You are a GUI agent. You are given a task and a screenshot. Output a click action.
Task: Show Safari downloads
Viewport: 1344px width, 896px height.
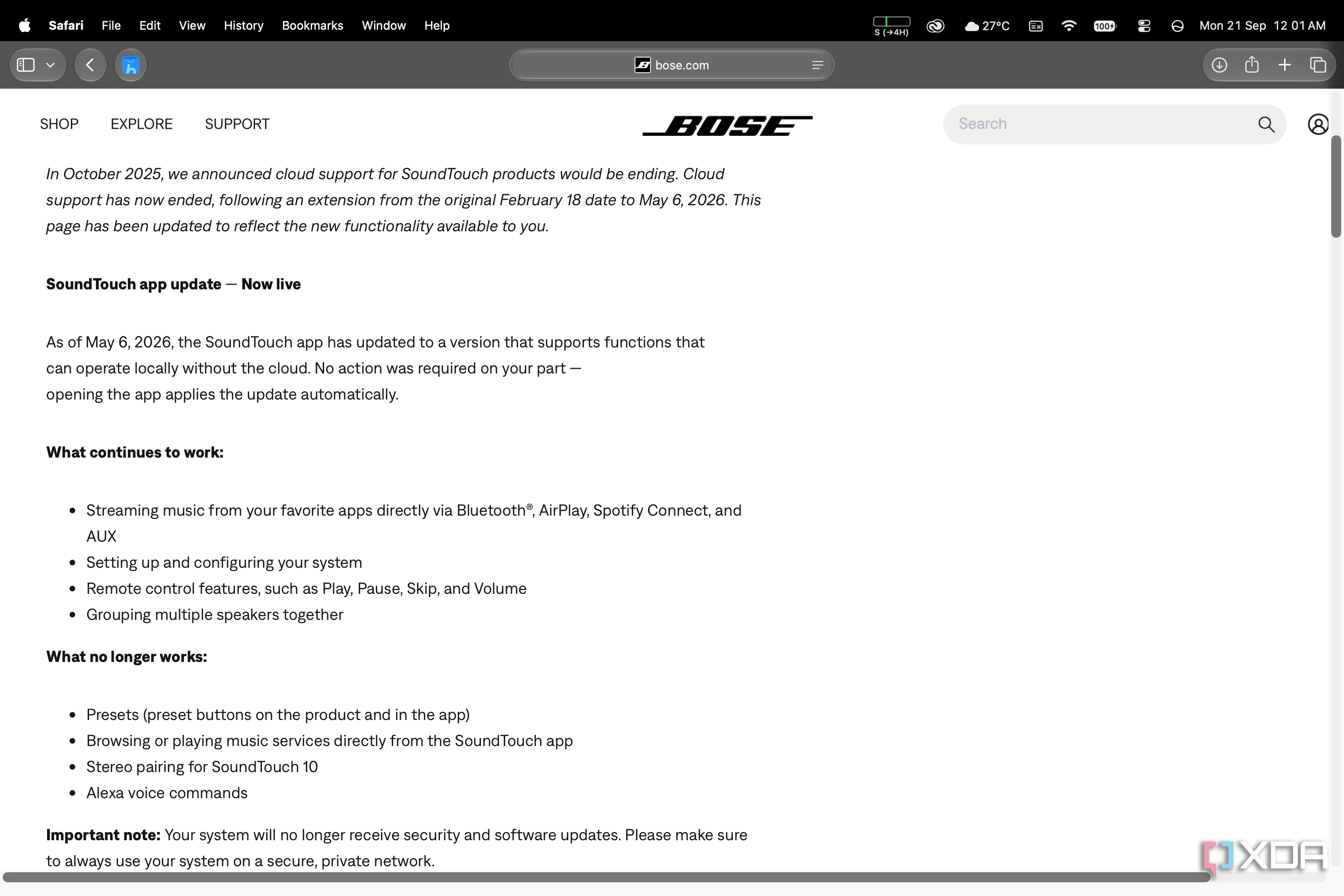(x=1220, y=65)
